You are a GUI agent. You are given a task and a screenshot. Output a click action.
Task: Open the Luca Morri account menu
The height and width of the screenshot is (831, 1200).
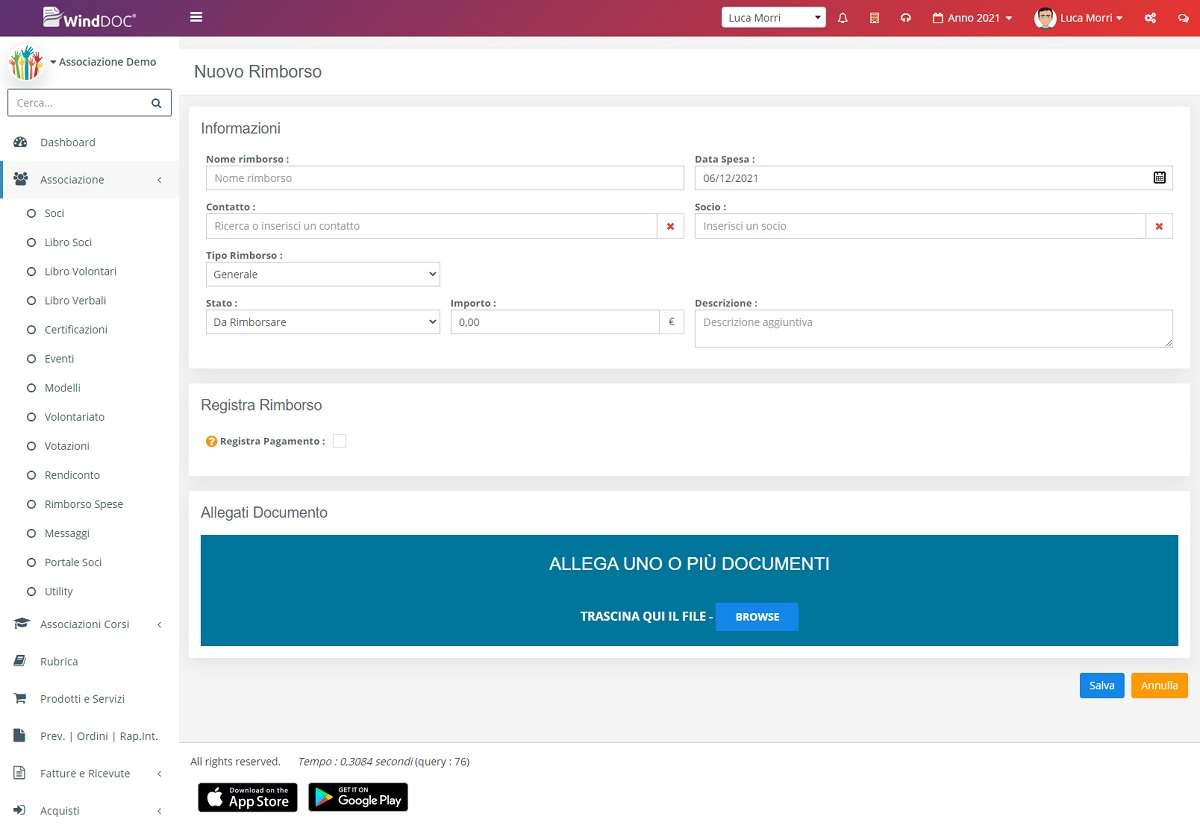click(1091, 18)
